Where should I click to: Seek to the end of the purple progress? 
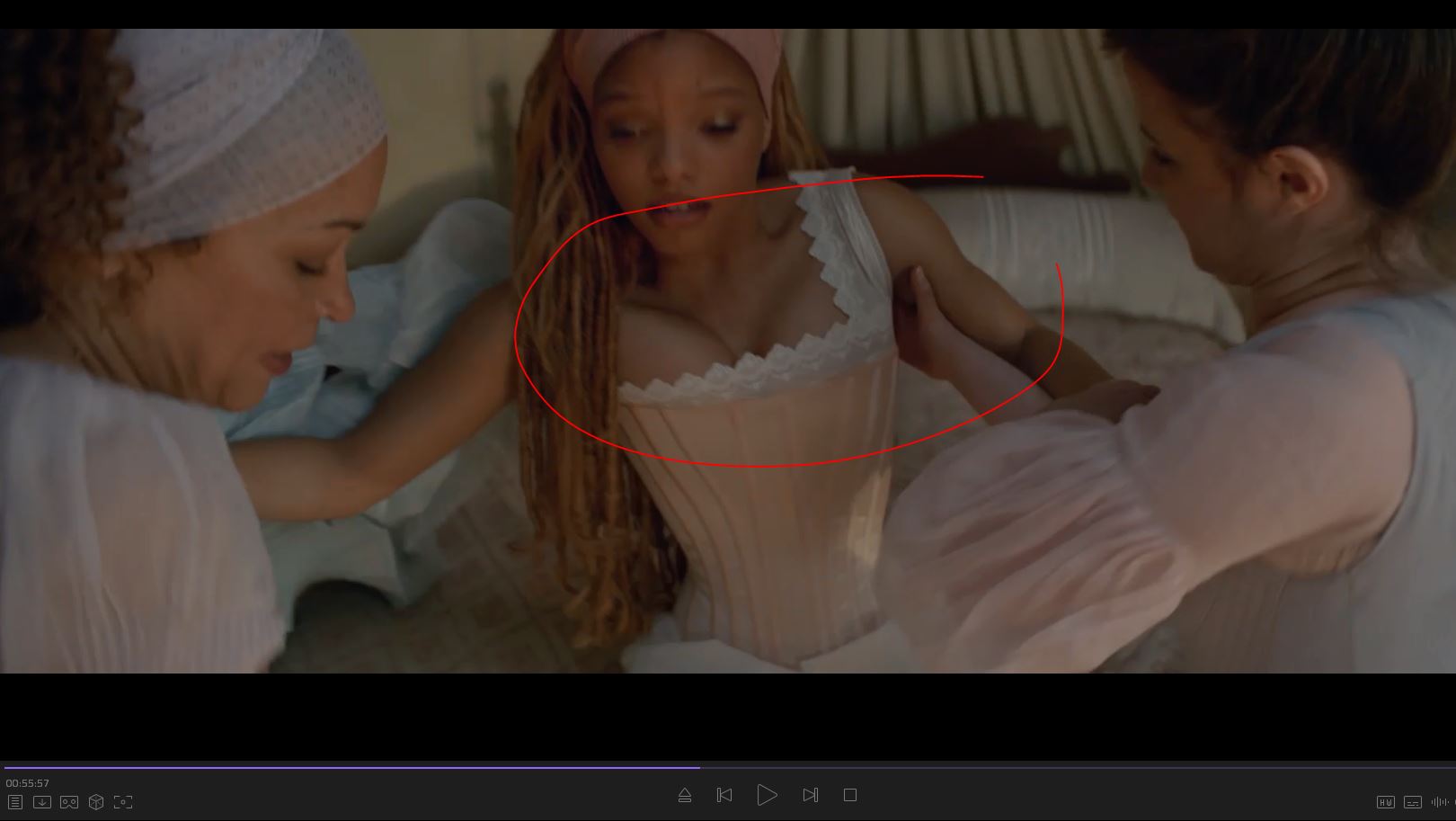pos(698,768)
